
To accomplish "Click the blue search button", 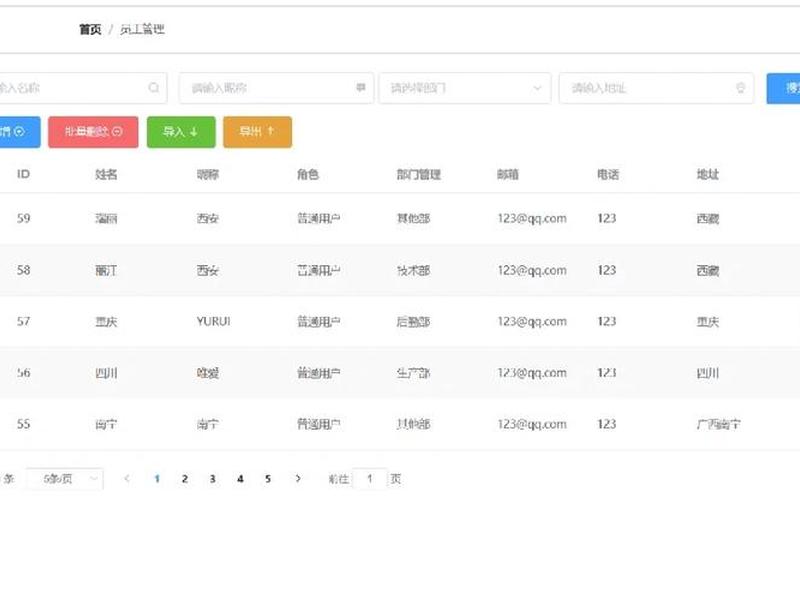I will click(x=784, y=88).
